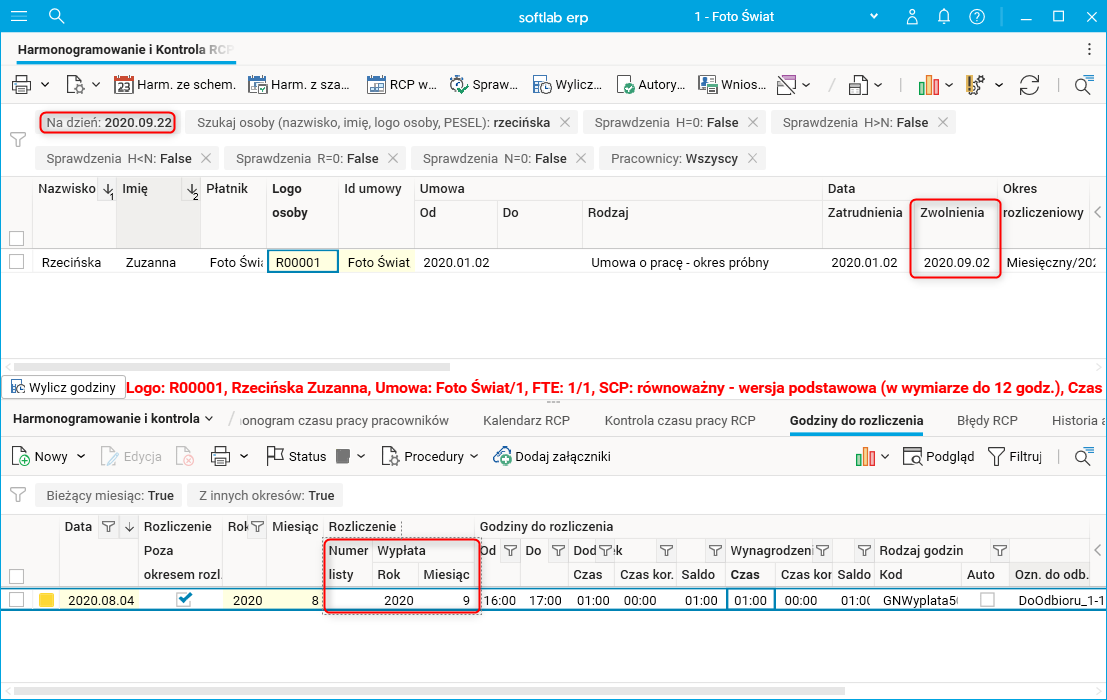
Task: Click the document settings icon in top toolbar
Action: 75,85
